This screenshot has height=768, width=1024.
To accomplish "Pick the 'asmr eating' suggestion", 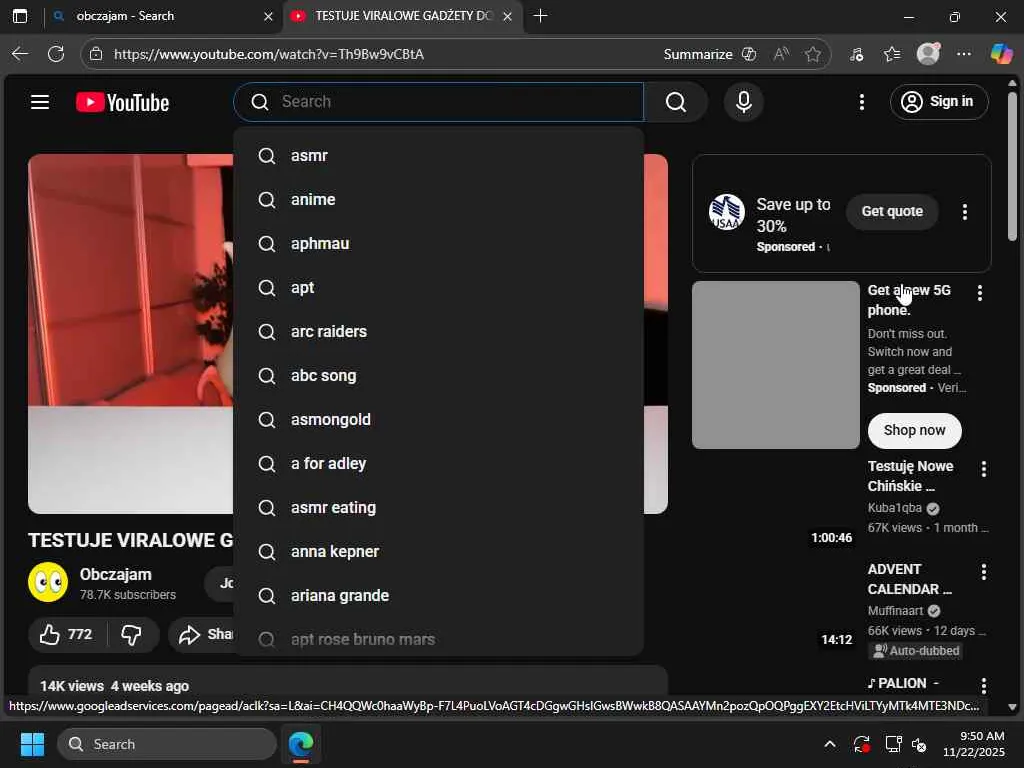I will pyautogui.click(x=438, y=507).
